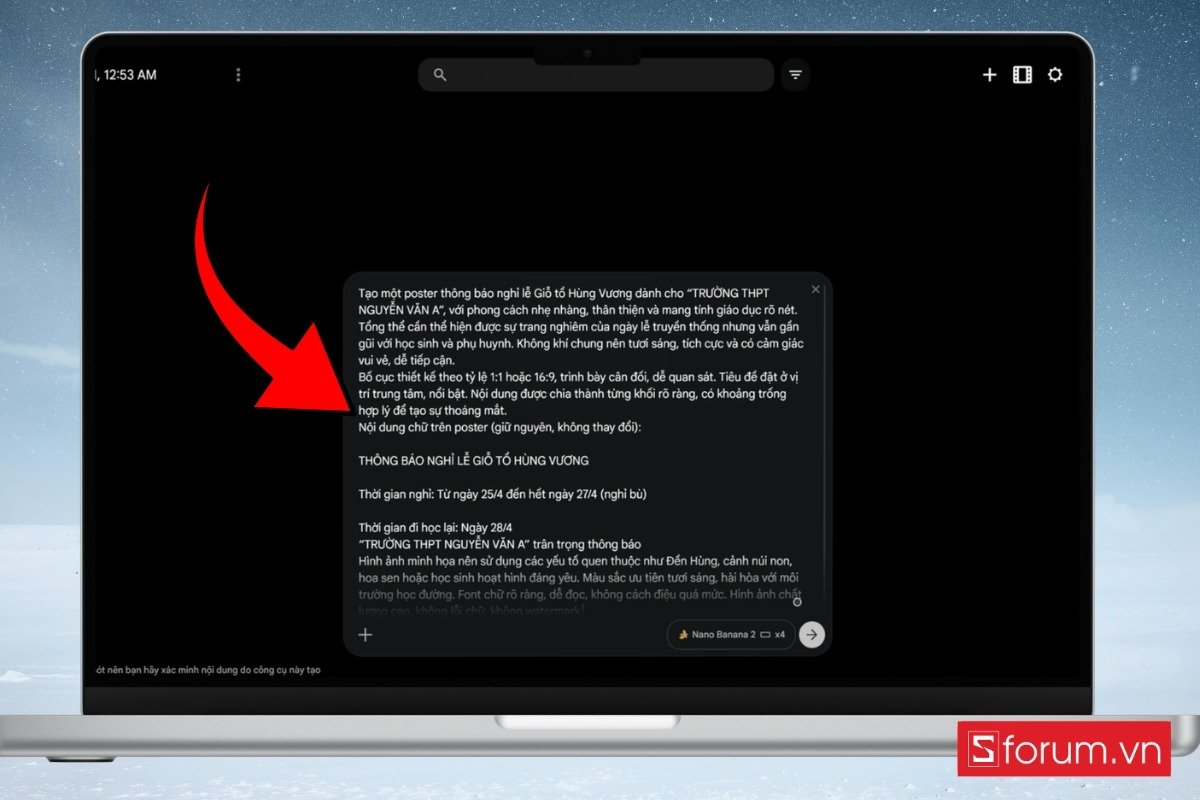Click inside the prompt text area
This screenshot has height=800, width=1200.
coord(583,450)
